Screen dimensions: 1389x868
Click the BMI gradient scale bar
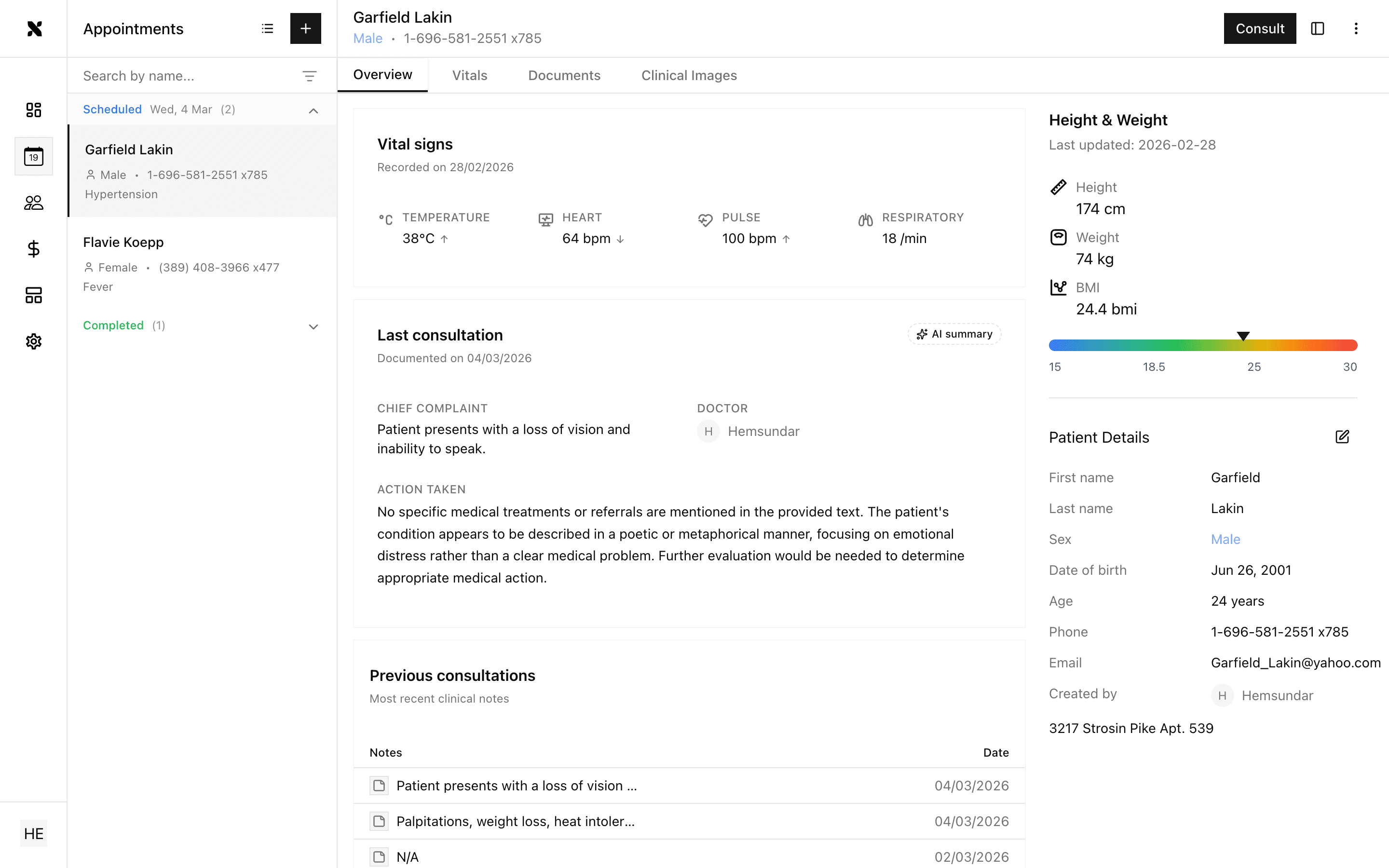tap(1202, 346)
